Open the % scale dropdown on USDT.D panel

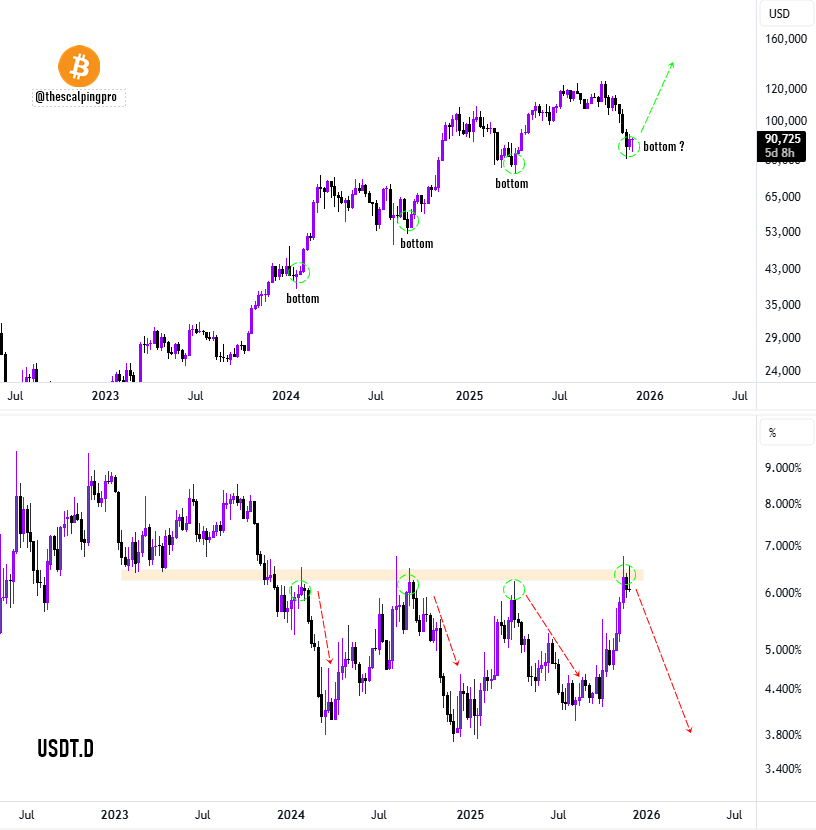click(x=772, y=433)
